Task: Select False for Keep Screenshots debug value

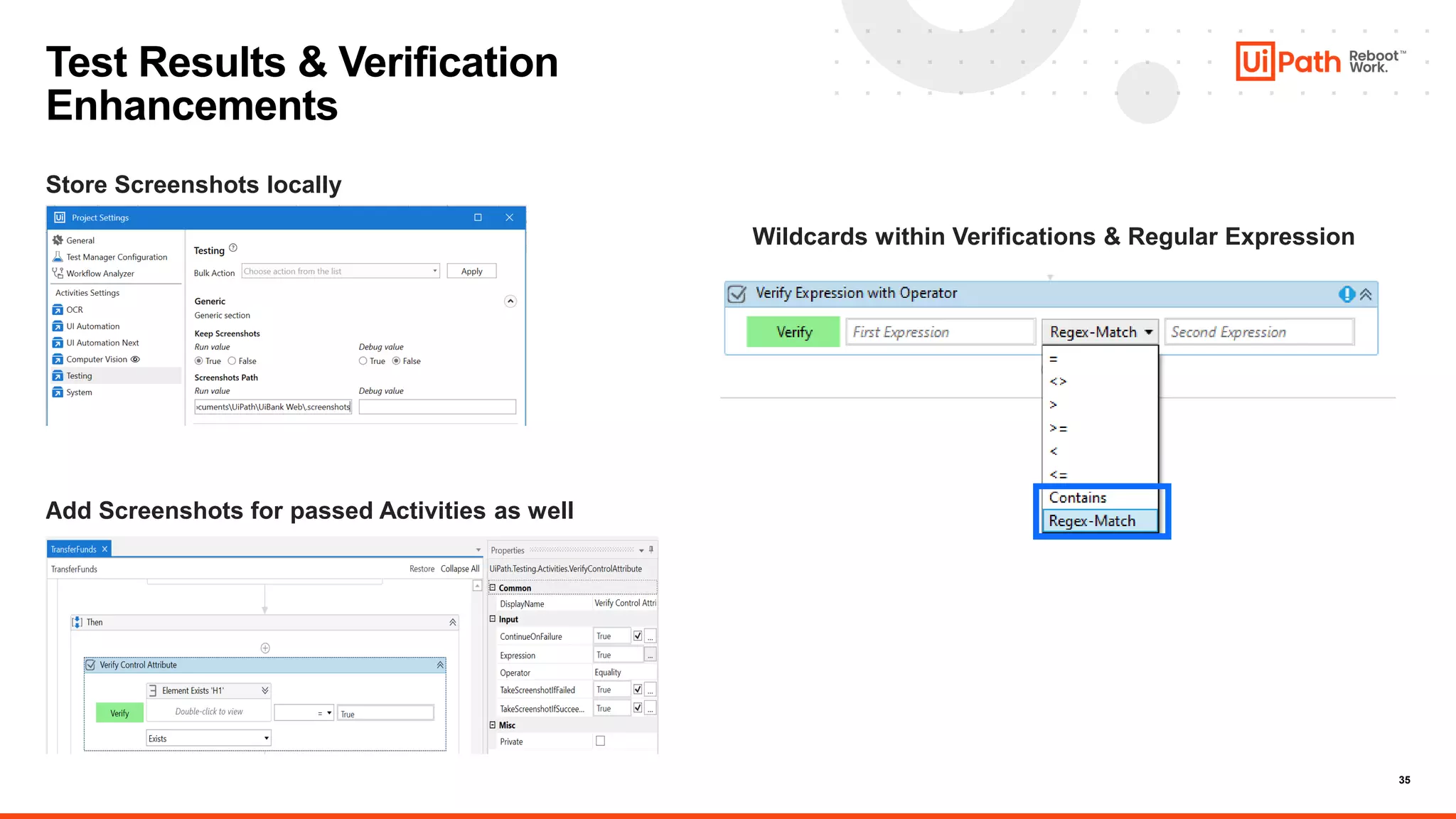Action: 397,361
